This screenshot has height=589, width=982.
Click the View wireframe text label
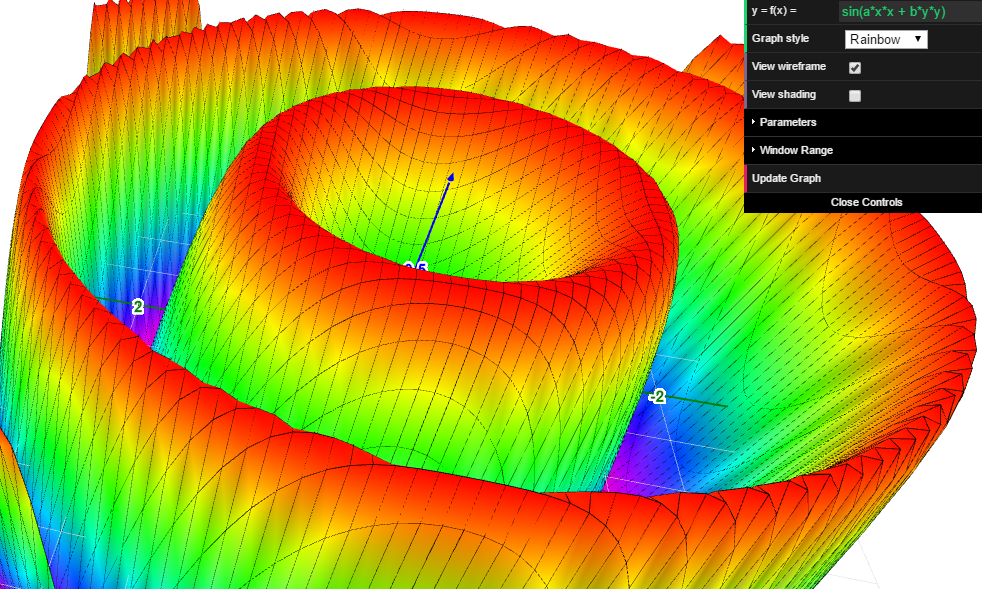pyautogui.click(x=789, y=66)
